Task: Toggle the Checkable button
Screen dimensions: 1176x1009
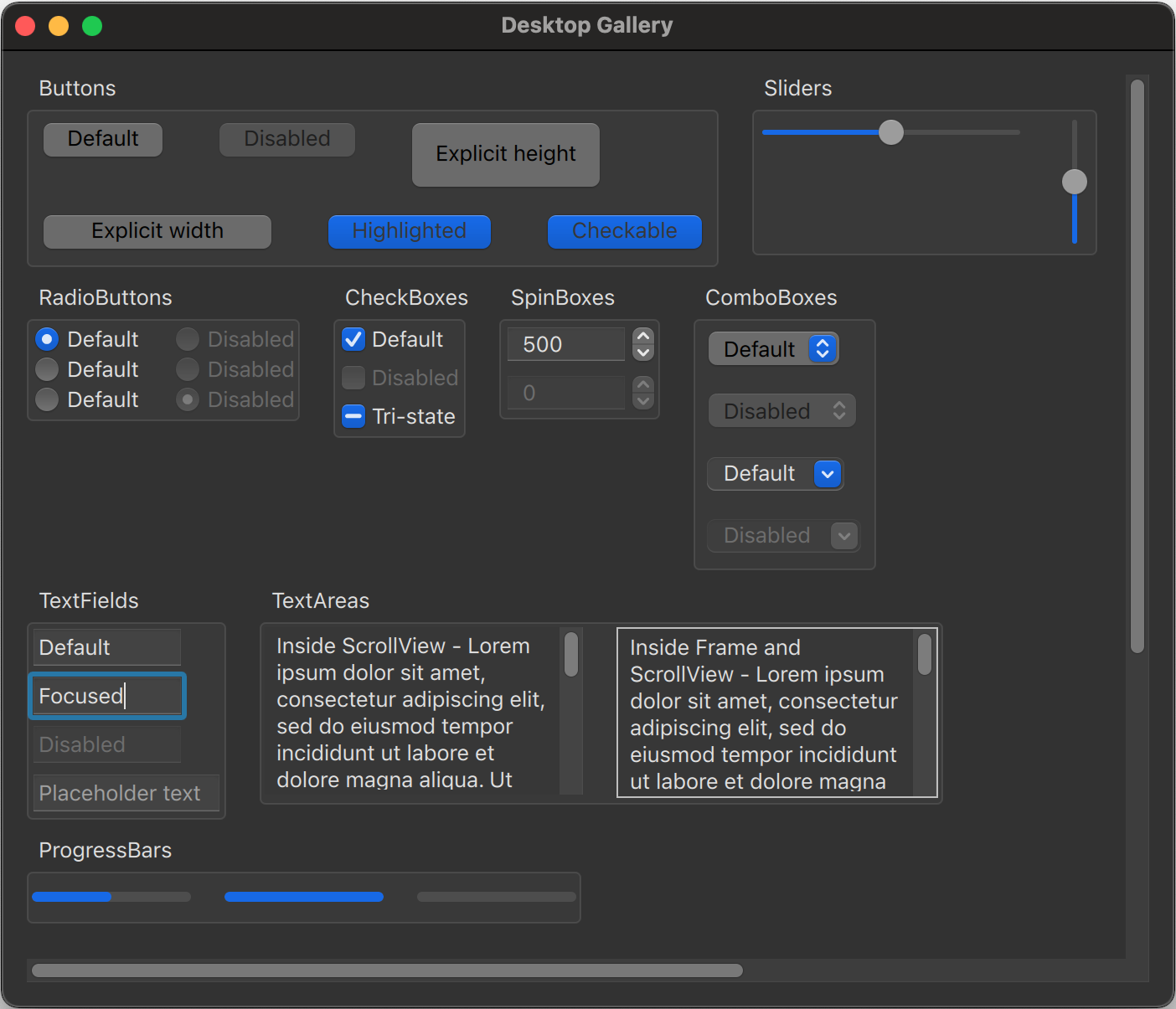Action: pyautogui.click(x=624, y=232)
